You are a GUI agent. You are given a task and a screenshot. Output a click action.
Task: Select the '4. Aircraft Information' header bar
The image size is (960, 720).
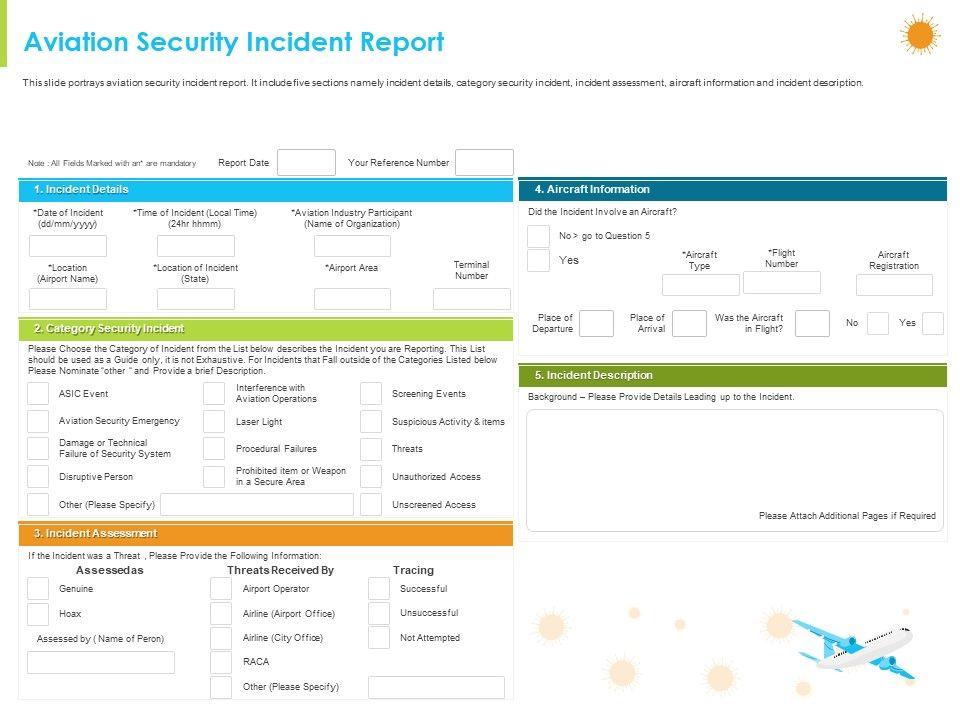tap(732, 190)
